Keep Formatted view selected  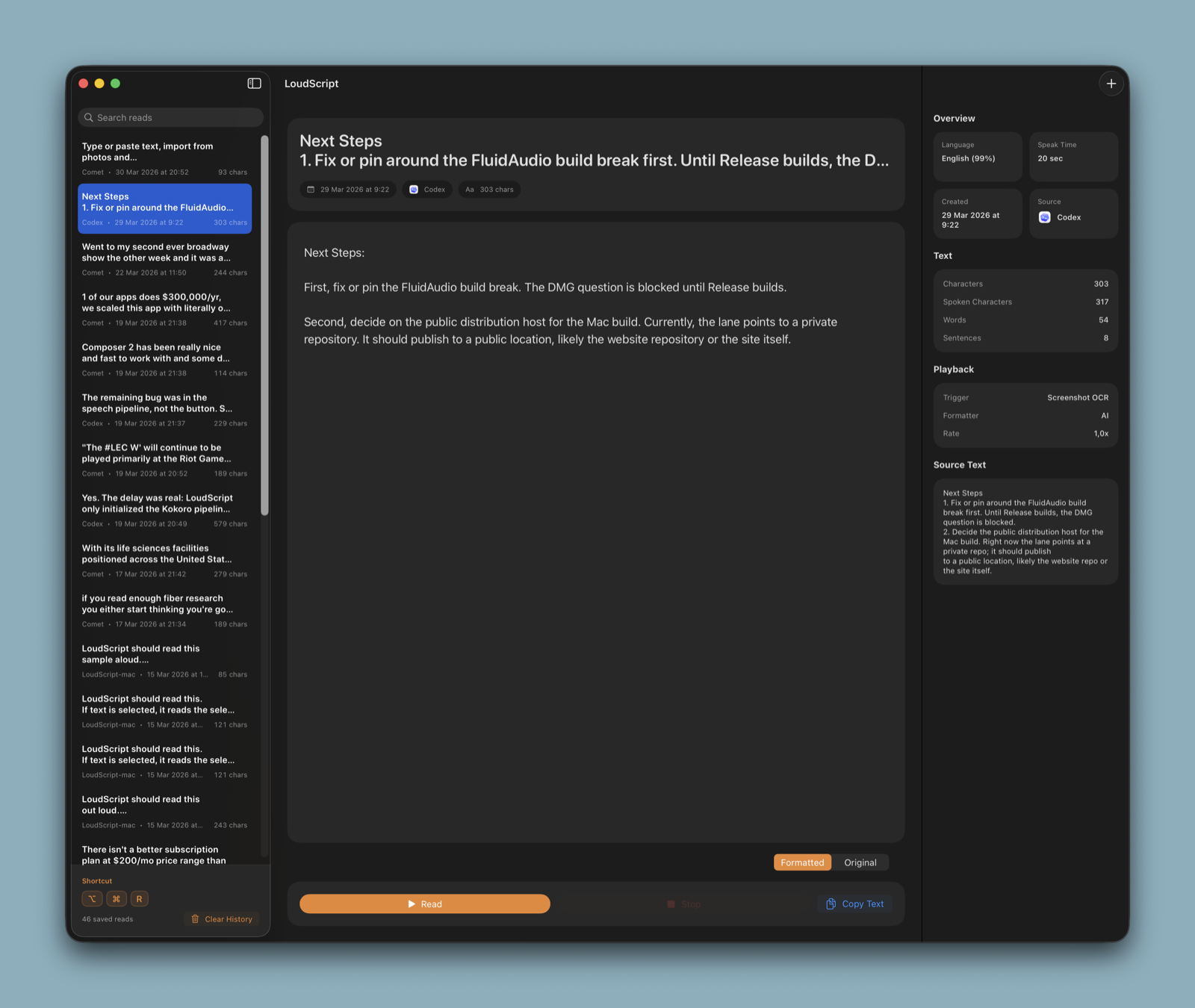pyautogui.click(x=802, y=862)
